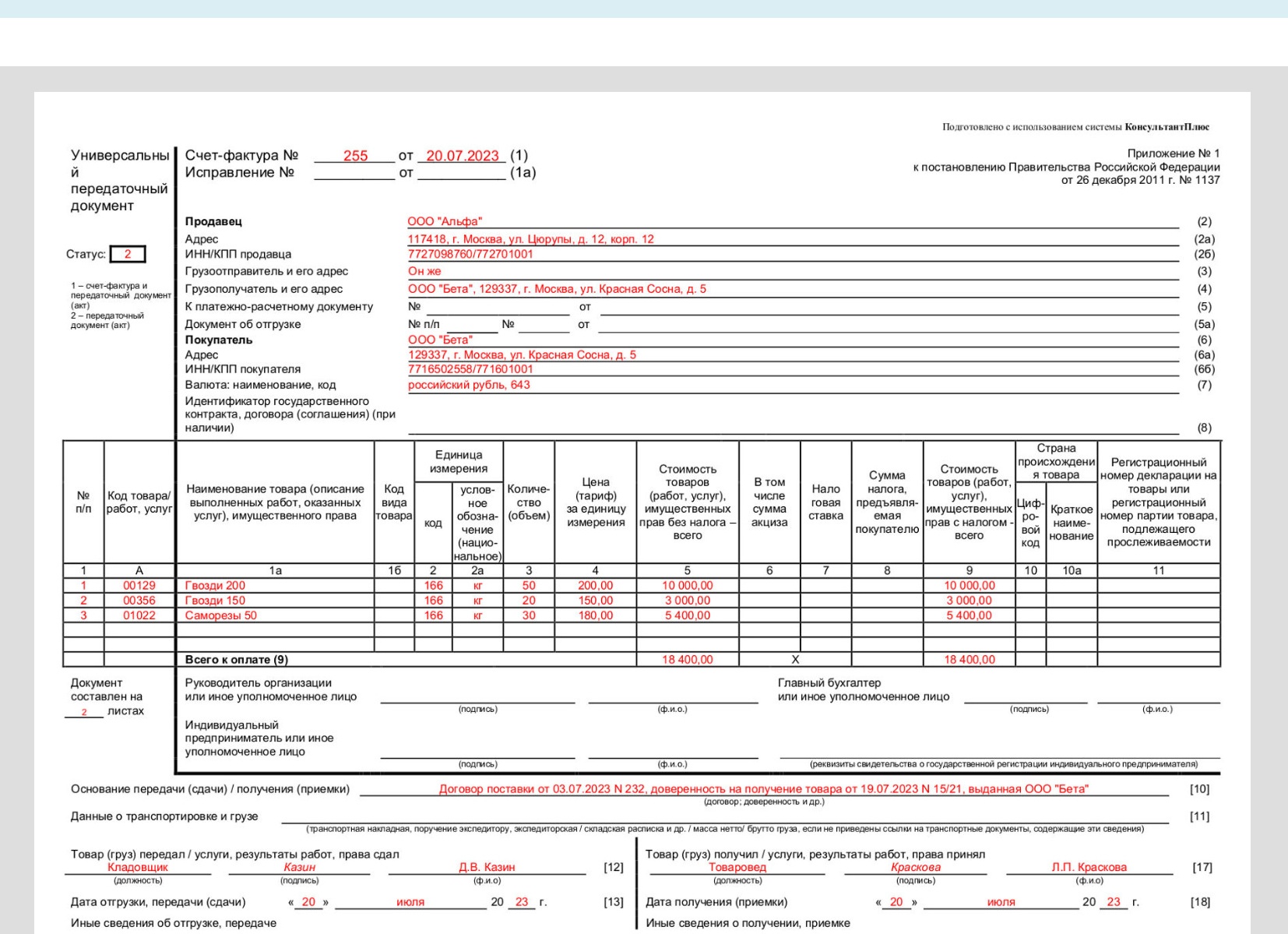Click the receiver position "Товаровед"
The width and height of the screenshot is (1288, 934).
coord(737,867)
